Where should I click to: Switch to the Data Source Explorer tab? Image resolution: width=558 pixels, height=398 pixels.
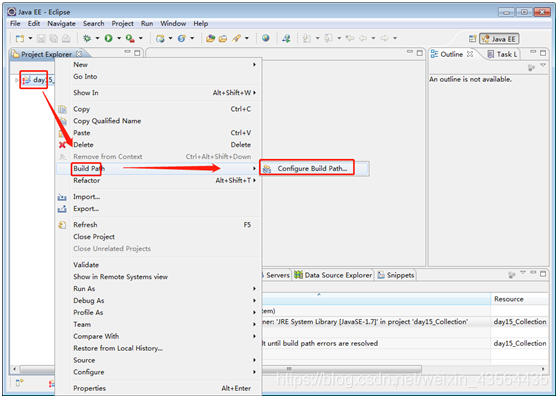pos(333,275)
